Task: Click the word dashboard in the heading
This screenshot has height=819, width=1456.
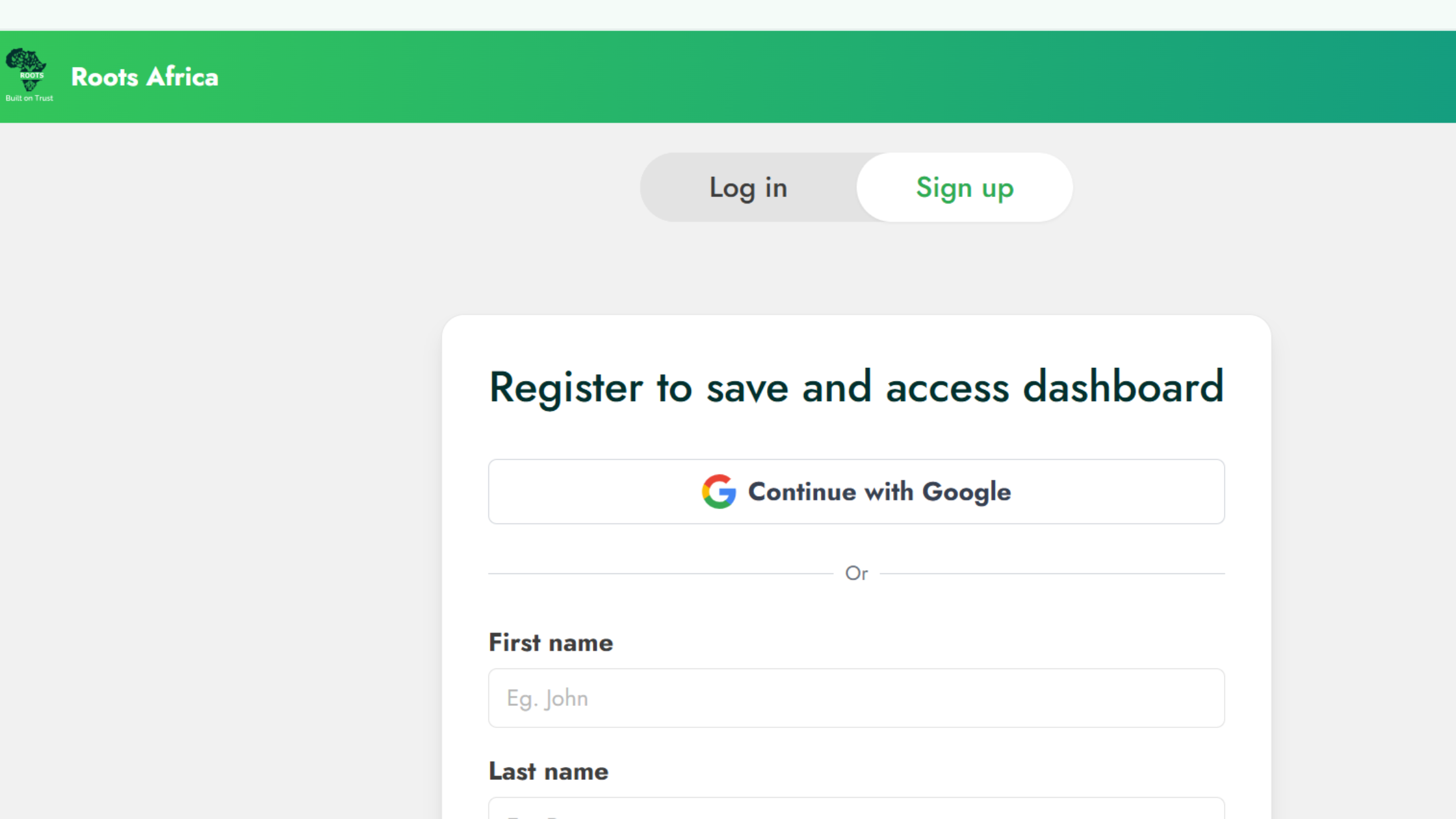Action: [x=1123, y=387]
